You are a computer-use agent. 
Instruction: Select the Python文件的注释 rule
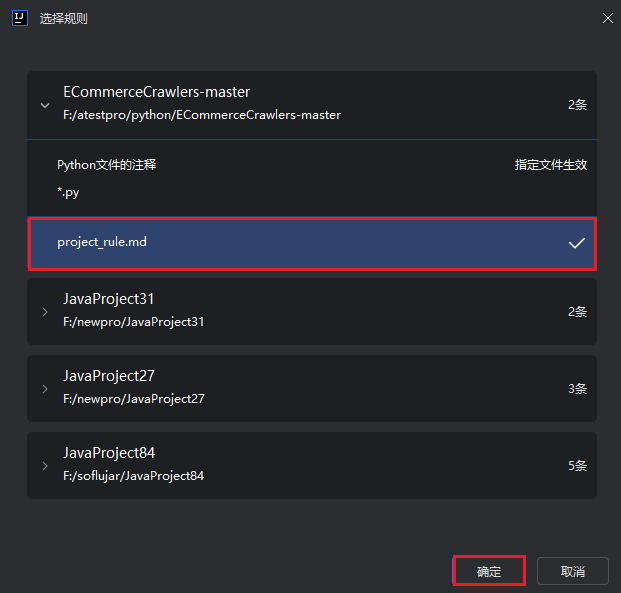107,165
